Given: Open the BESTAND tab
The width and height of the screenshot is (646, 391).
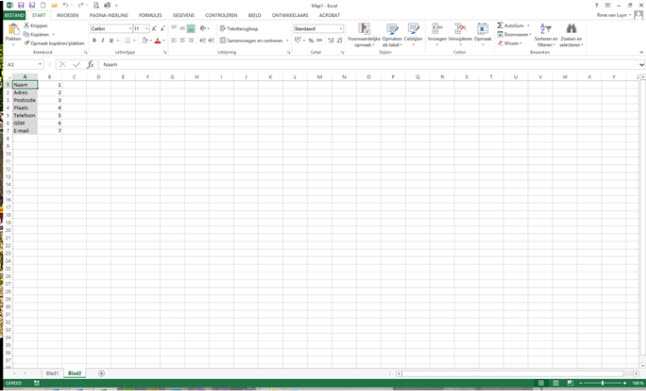Looking at the screenshot, I should pyautogui.click(x=14, y=15).
